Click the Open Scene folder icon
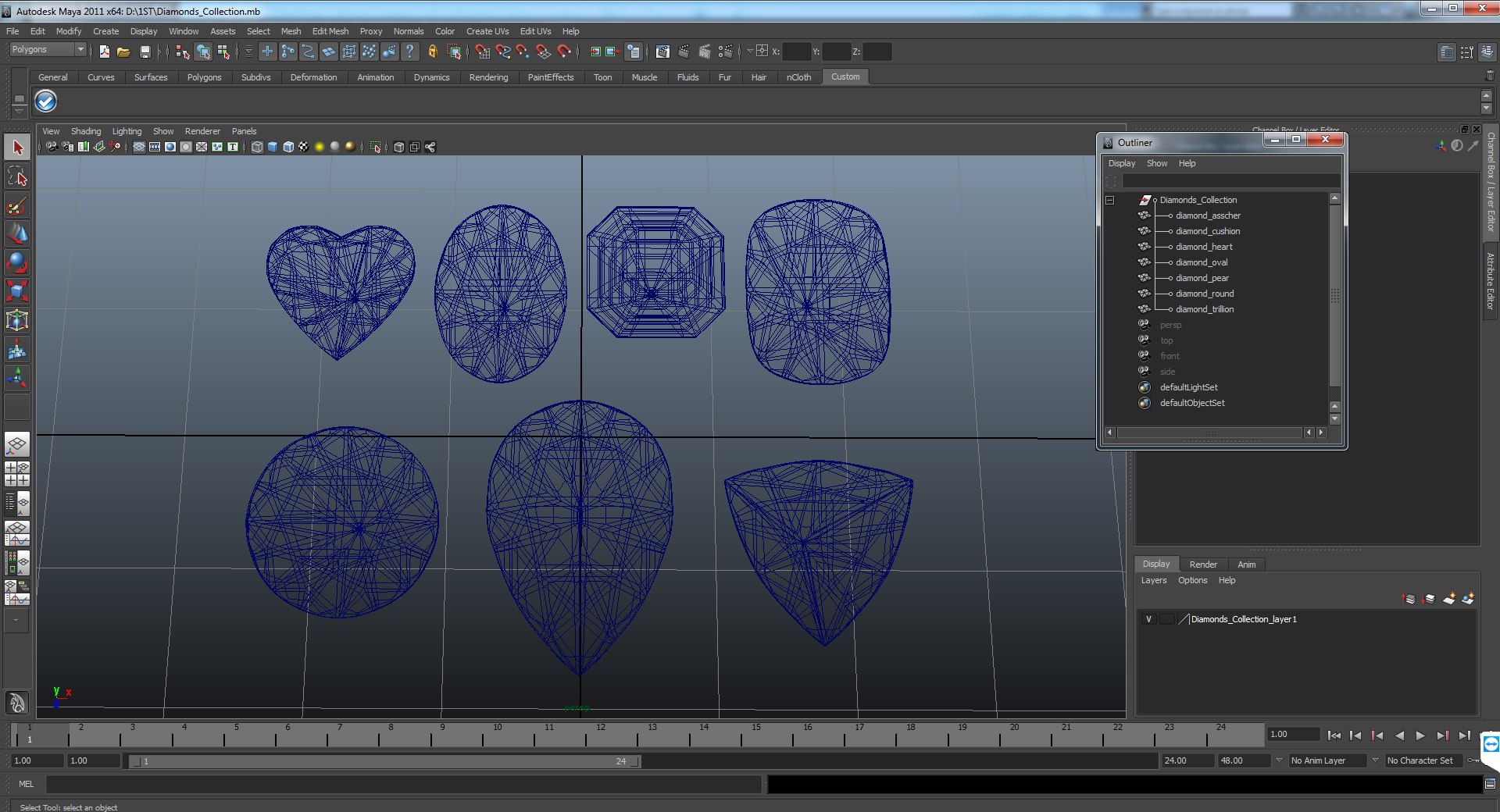This screenshot has width=1500, height=812. click(x=123, y=52)
